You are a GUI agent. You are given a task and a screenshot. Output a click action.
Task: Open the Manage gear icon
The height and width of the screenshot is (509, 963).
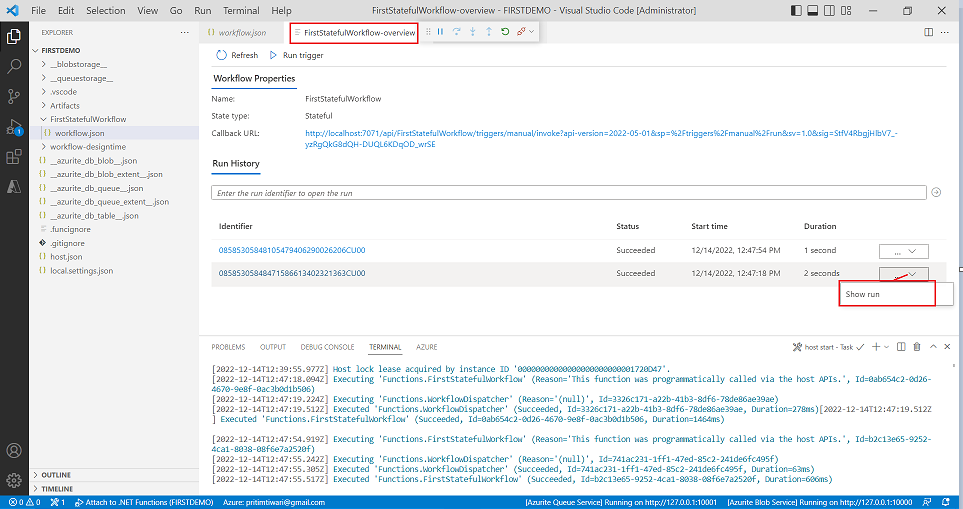tap(14, 481)
